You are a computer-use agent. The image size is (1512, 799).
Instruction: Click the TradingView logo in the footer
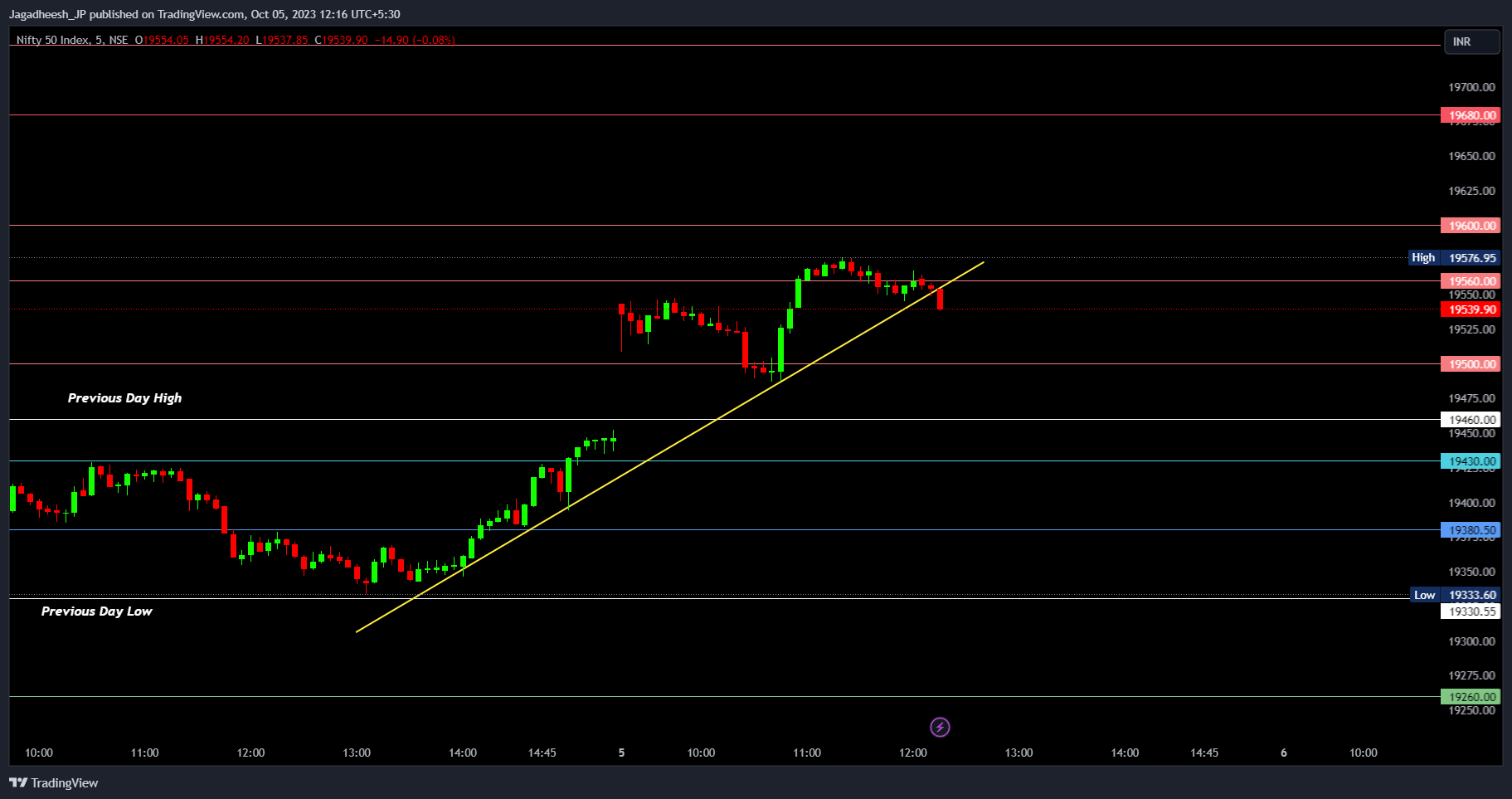point(54,782)
